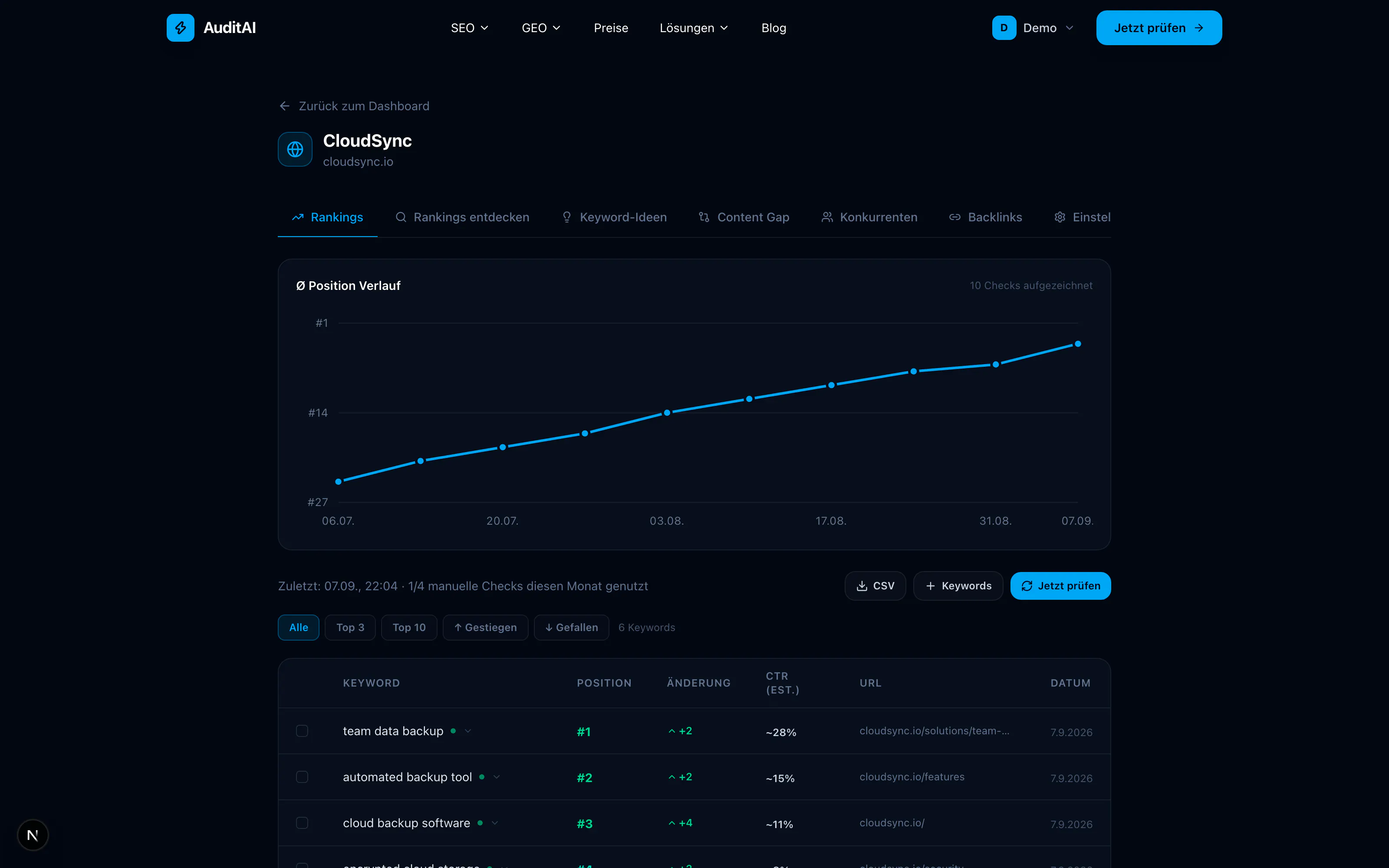Open the partially visible Einstellungen tab
Screen dimensions: 1389x868
(x=1083, y=217)
